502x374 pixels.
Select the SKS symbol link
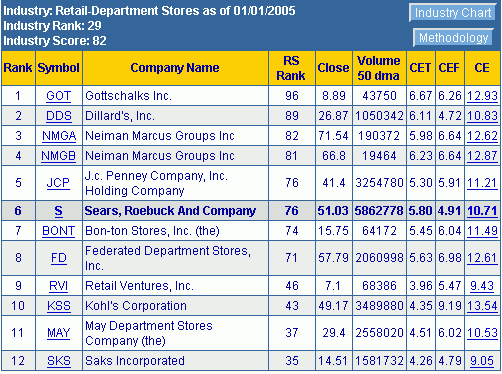pos(59,361)
